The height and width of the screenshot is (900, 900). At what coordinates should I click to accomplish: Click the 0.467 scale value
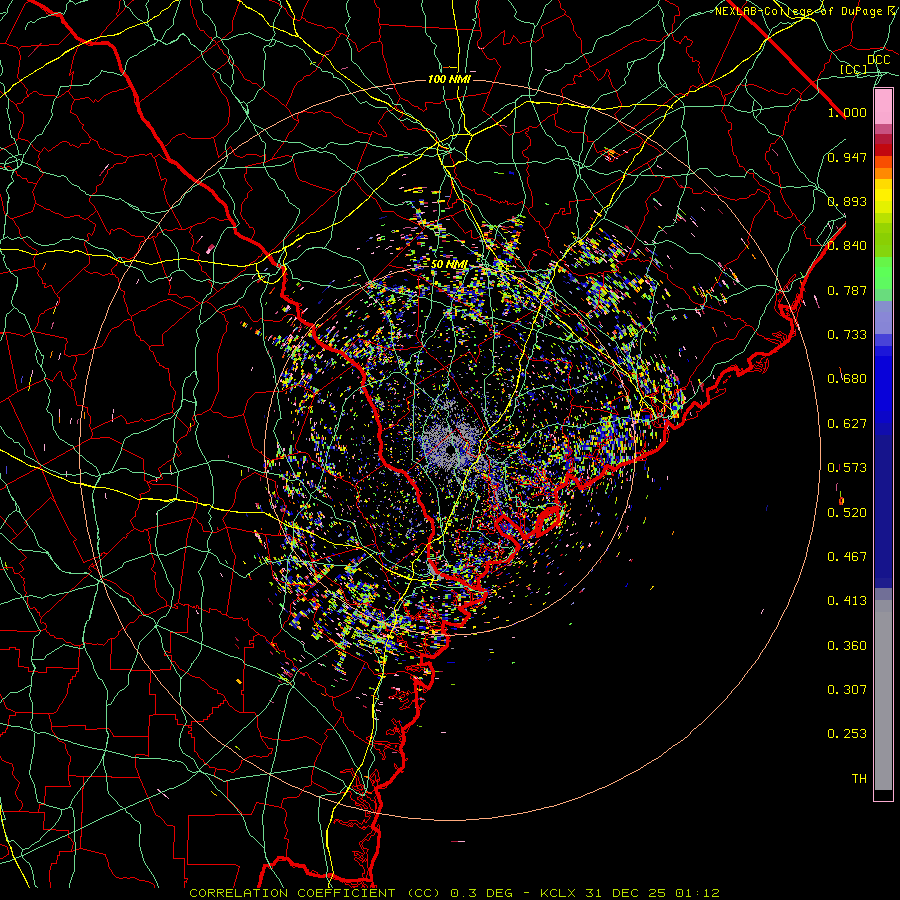click(847, 556)
